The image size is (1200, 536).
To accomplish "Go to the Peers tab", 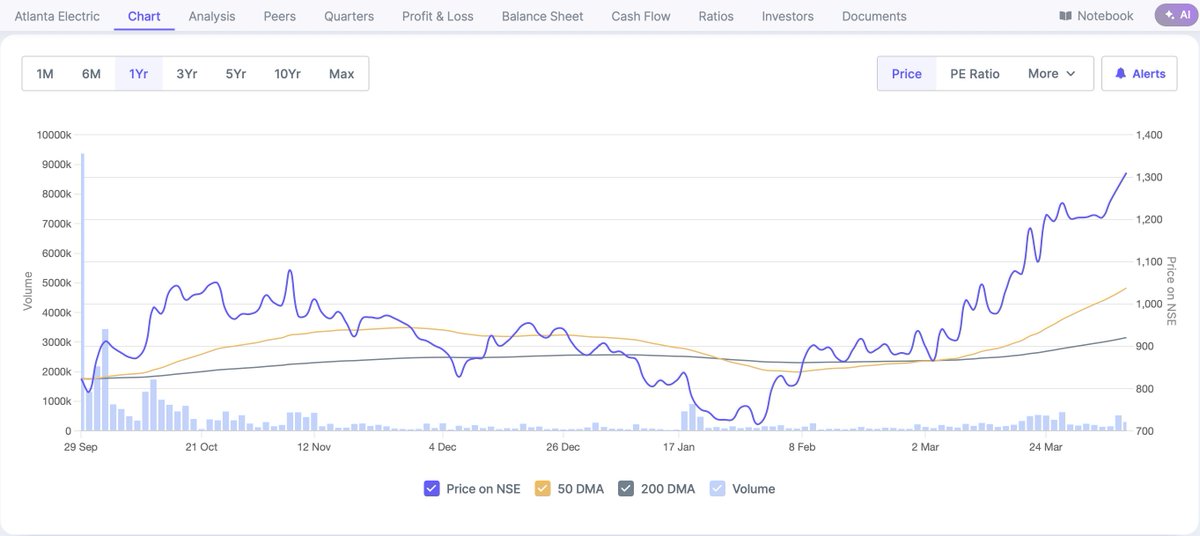I will point(280,16).
